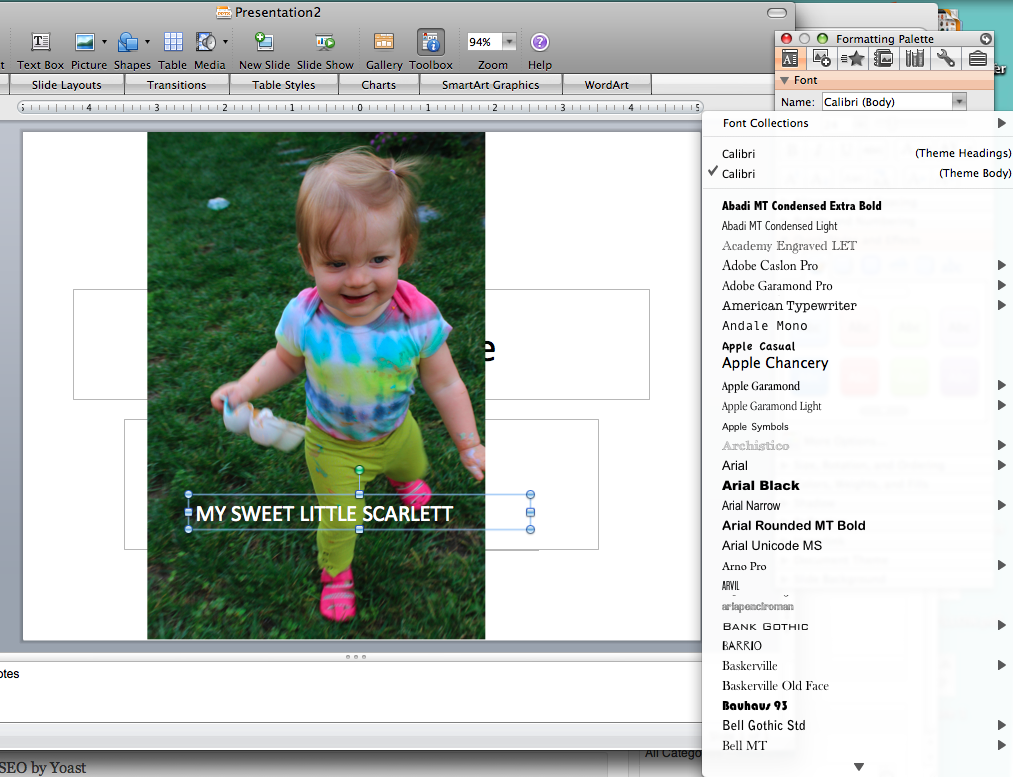Select Baskerville Old Face font
The height and width of the screenshot is (777, 1013).
(775, 686)
